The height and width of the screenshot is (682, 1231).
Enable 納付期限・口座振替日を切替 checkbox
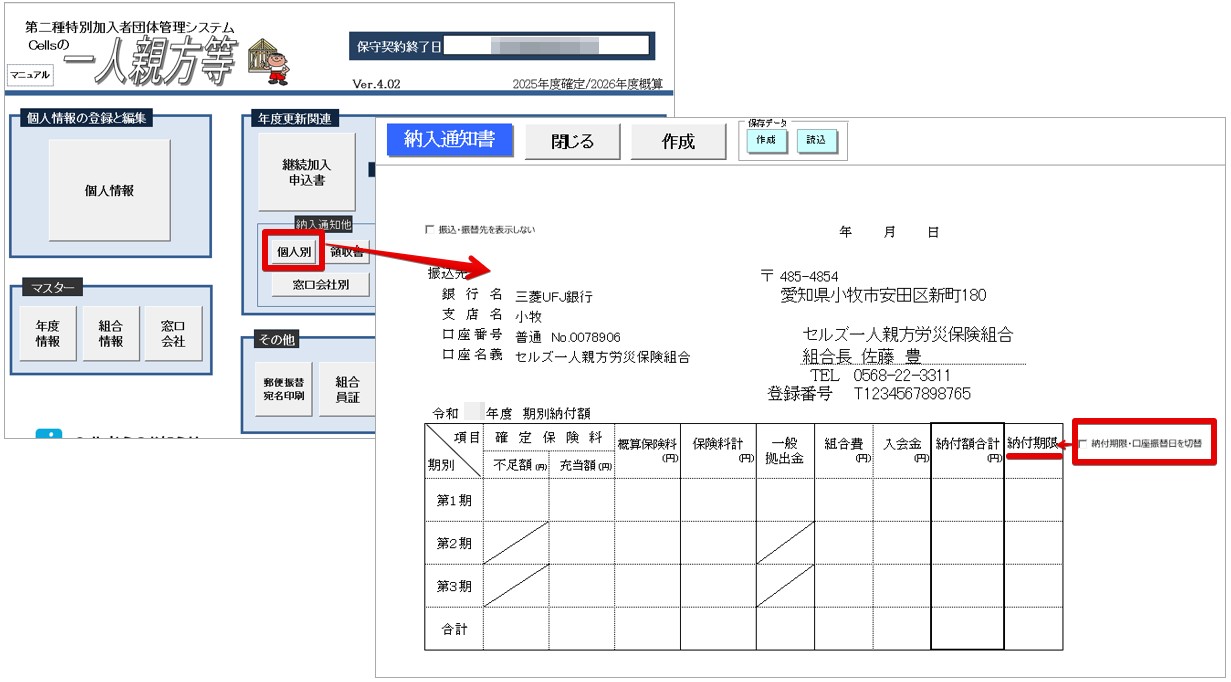pyautogui.click(x=1084, y=442)
